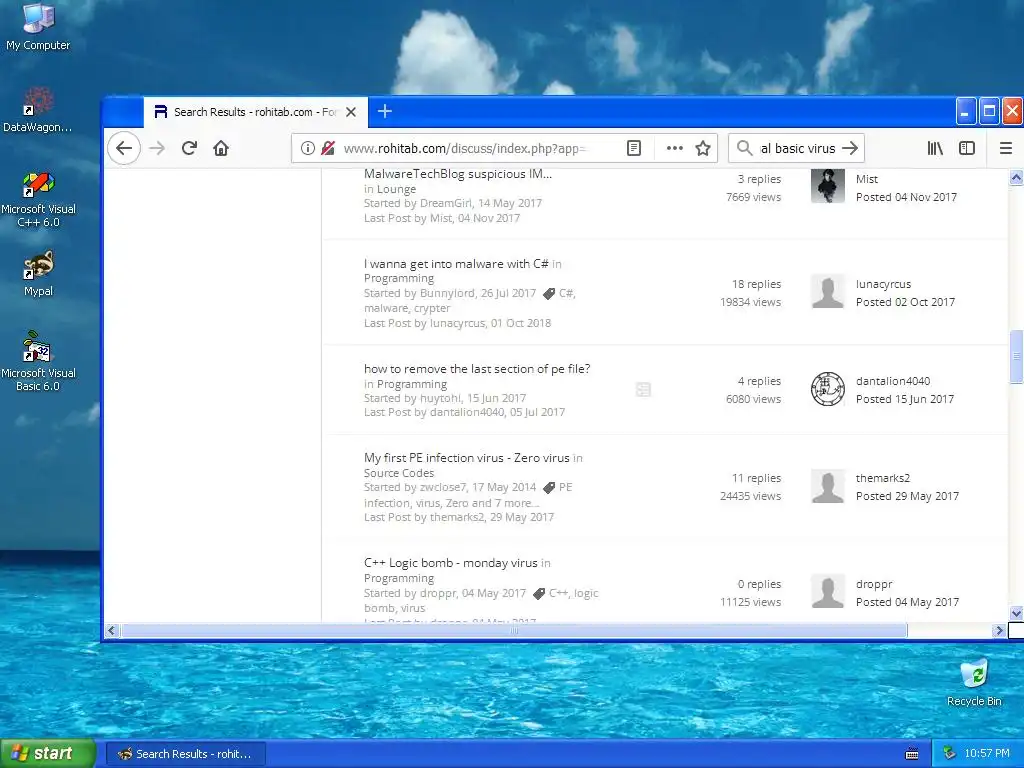Click the horizontal scrollbar thumb

(514, 630)
